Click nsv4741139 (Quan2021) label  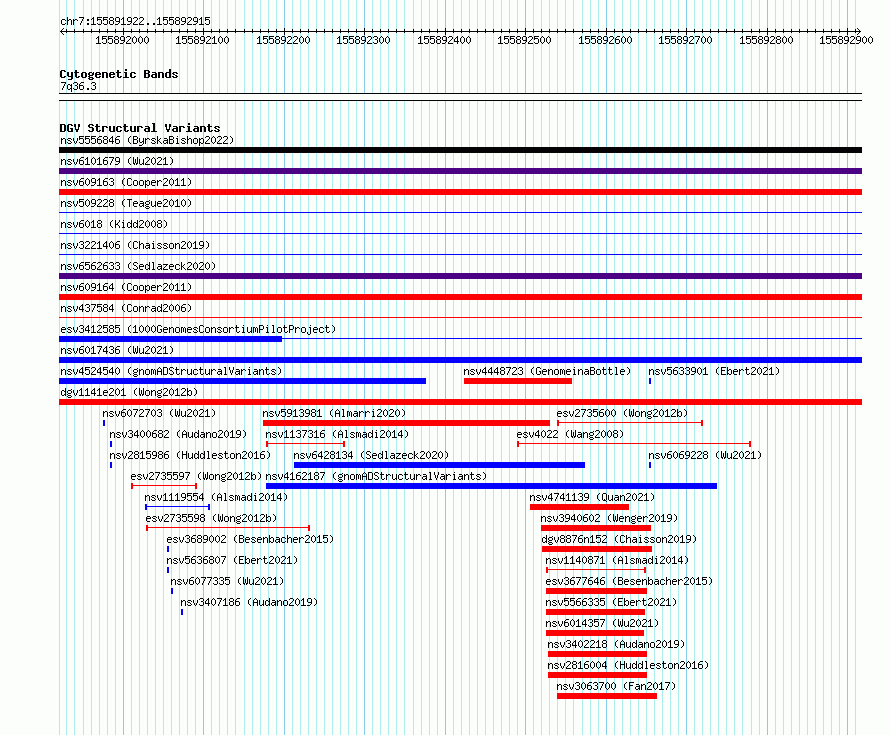(592, 497)
